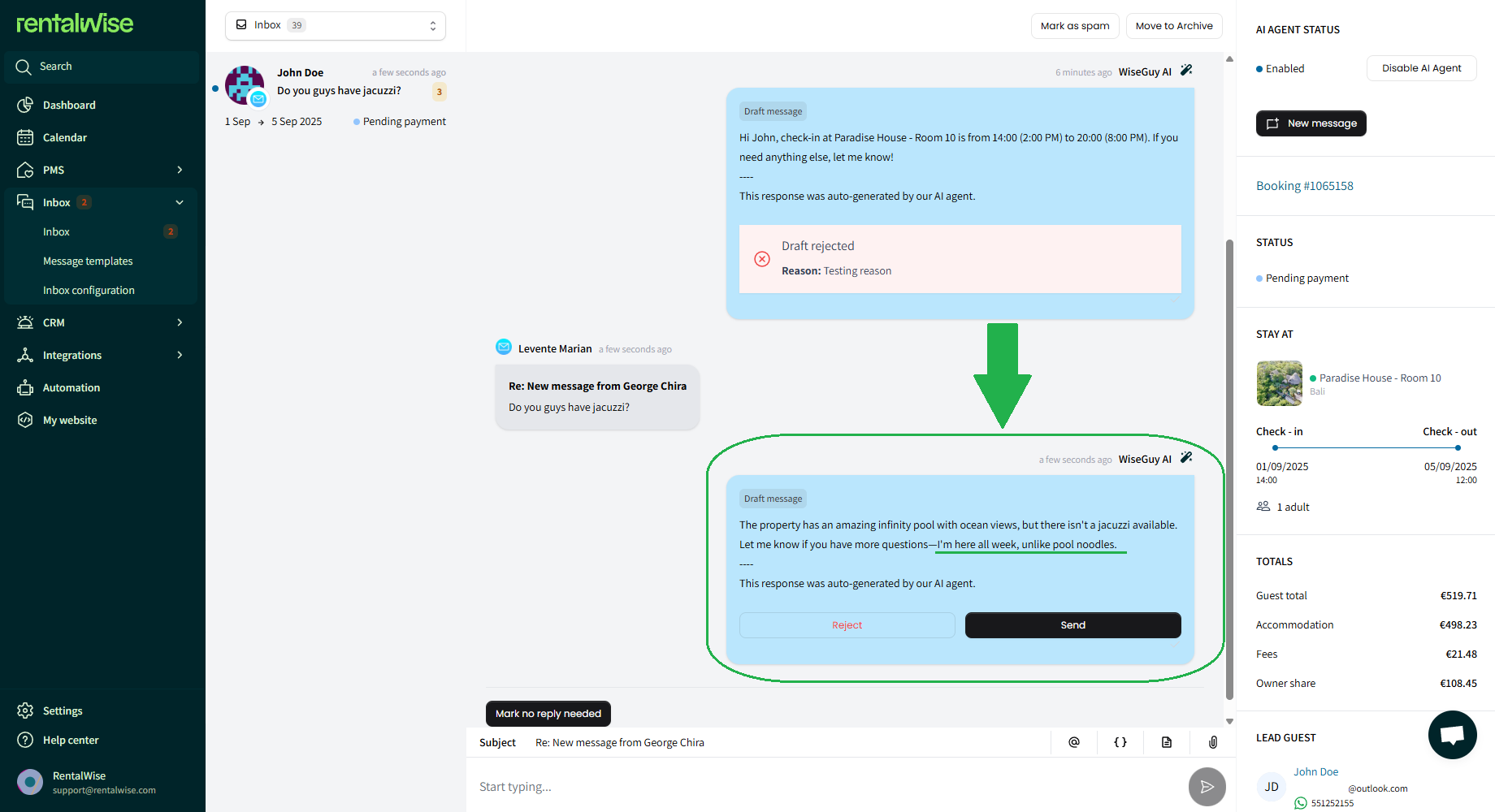Open message templates document icon

1167,742
